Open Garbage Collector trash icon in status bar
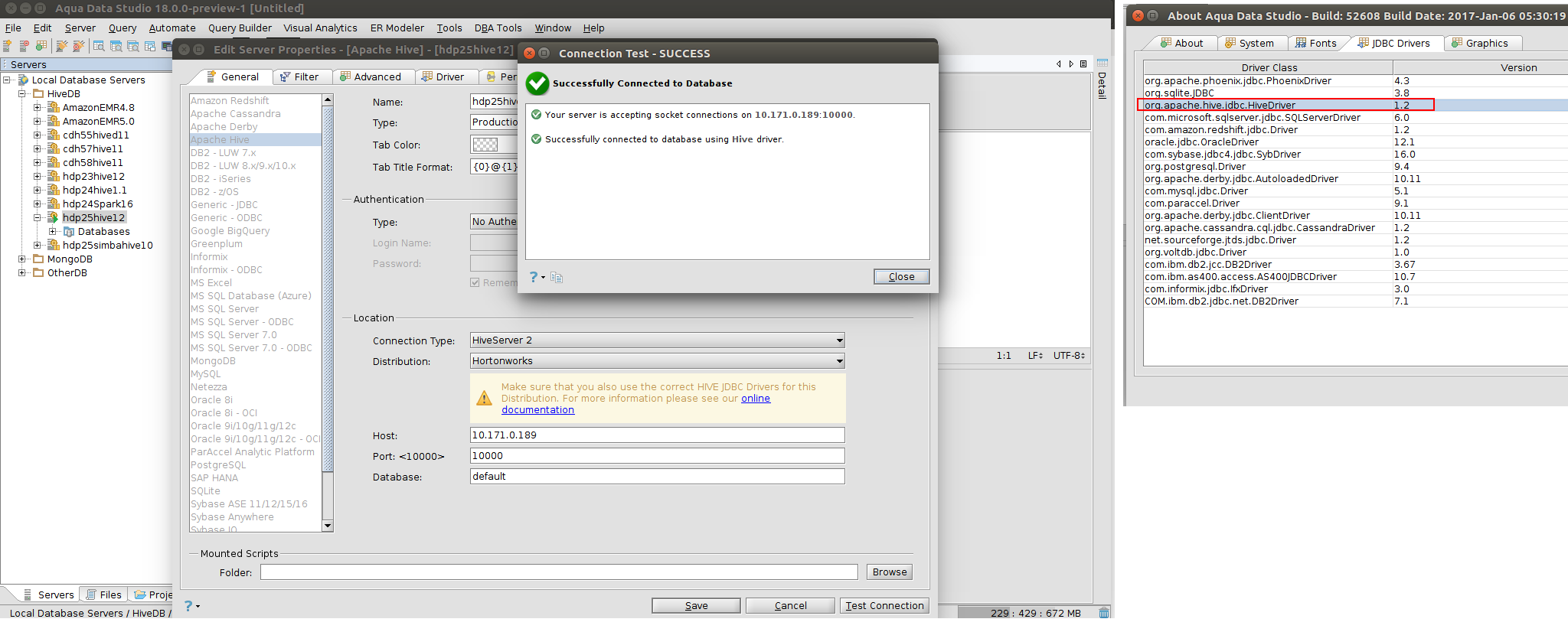1568x632 pixels. tap(1104, 613)
